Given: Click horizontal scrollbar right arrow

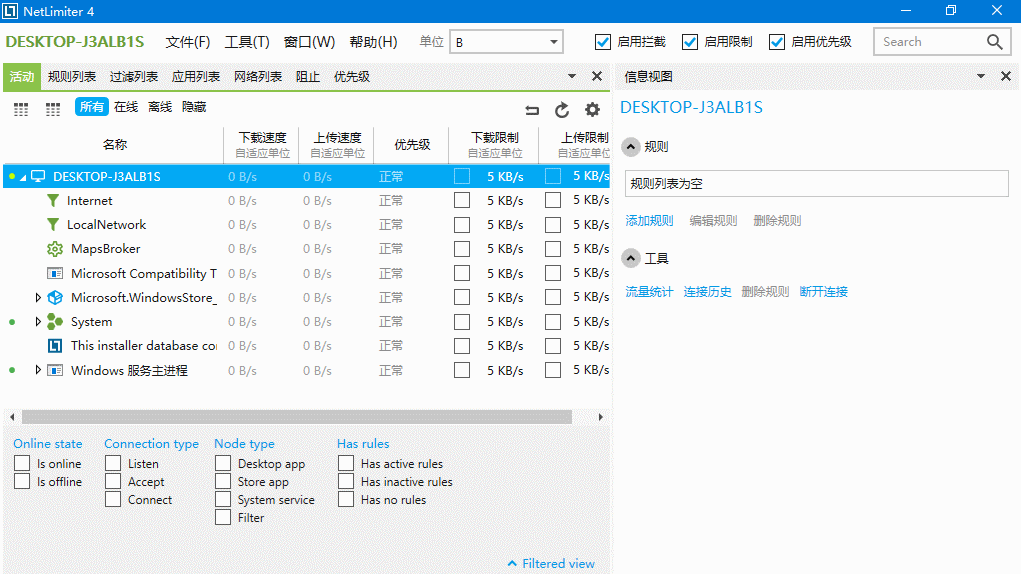Looking at the screenshot, I should (600, 417).
